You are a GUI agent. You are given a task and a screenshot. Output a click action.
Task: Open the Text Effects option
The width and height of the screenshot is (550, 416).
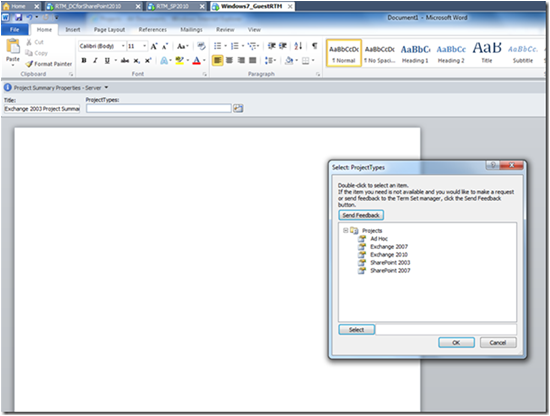click(x=164, y=61)
